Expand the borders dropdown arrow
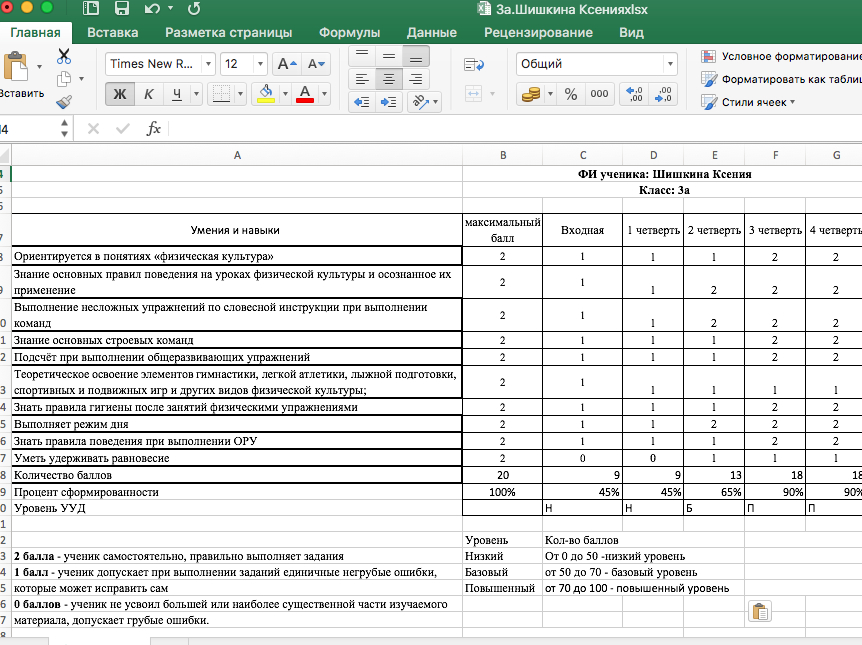Viewport: 862px width, 645px height. pos(240,94)
